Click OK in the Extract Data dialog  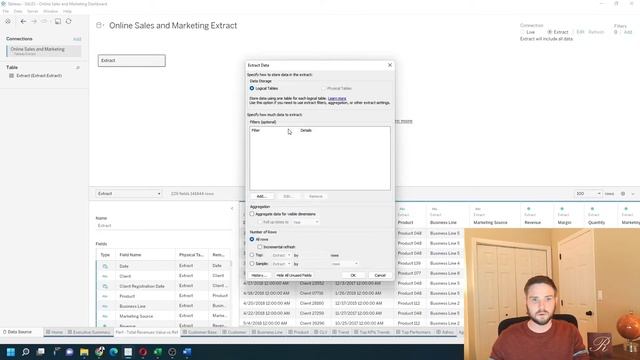(x=353, y=276)
